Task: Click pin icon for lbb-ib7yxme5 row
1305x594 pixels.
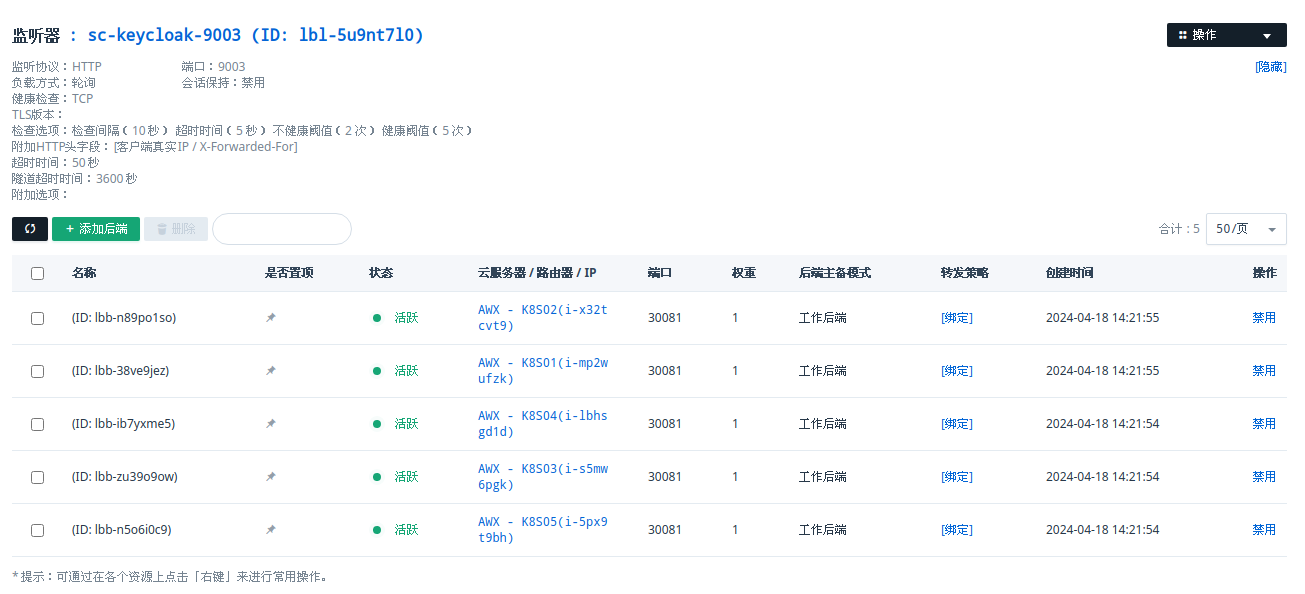Action: coord(271,424)
